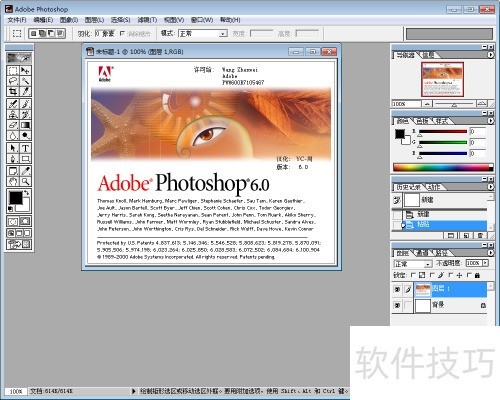Switch to Standard editing mode
This screenshot has height=400, width=500.
point(13,221)
